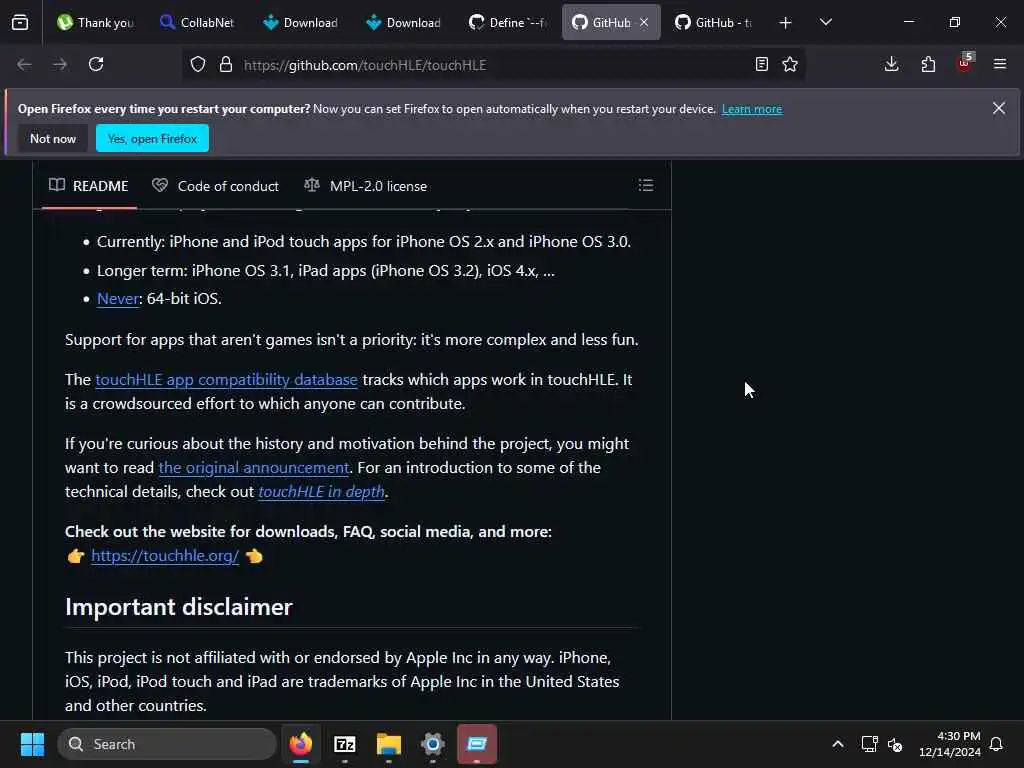The height and width of the screenshot is (768, 1024).
Task: Click the taskbar Search box
Action: (167, 744)
